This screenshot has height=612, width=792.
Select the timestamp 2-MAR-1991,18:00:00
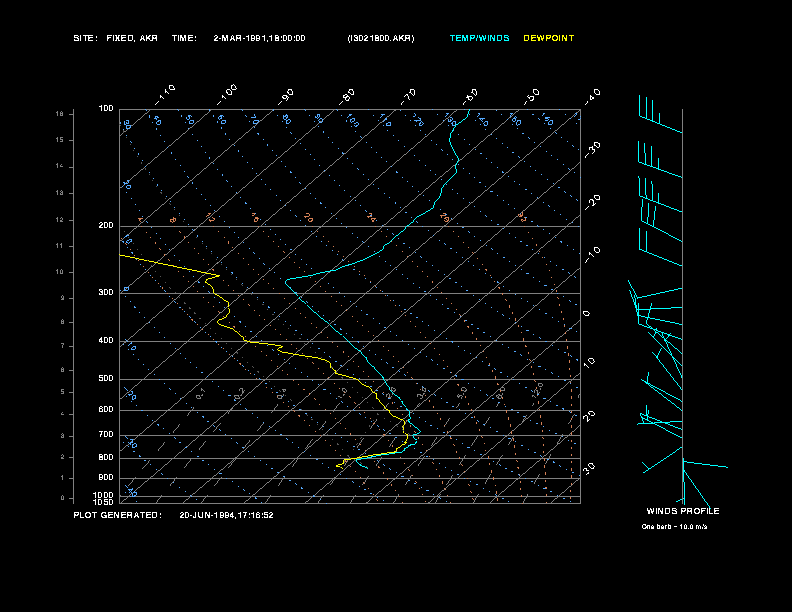(x=259, y=38)
